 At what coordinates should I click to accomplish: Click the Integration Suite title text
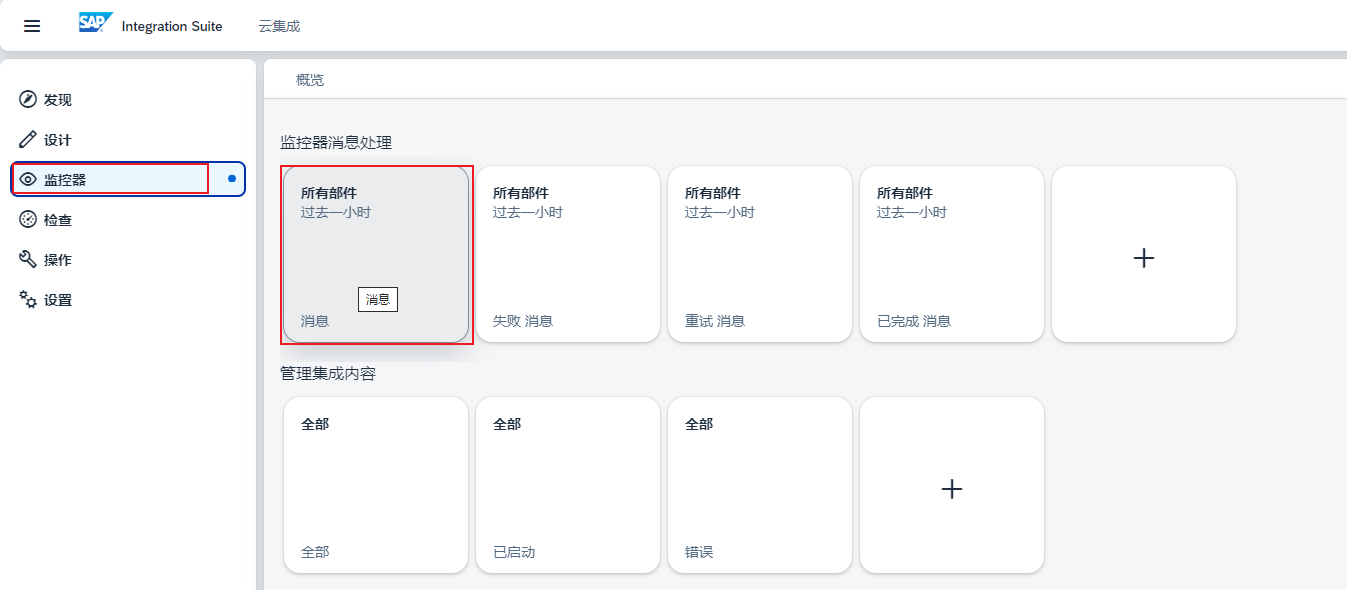pyautogui.click(x=172, y=26)
